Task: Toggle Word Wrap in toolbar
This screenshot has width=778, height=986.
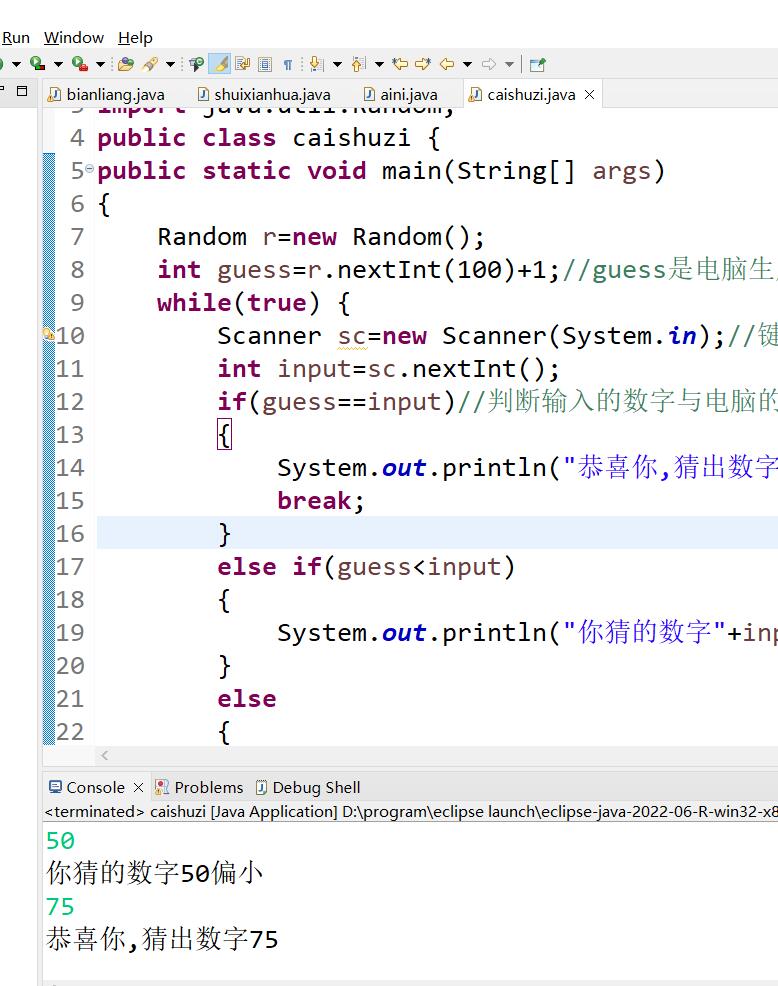Action: tap(242, 64)
